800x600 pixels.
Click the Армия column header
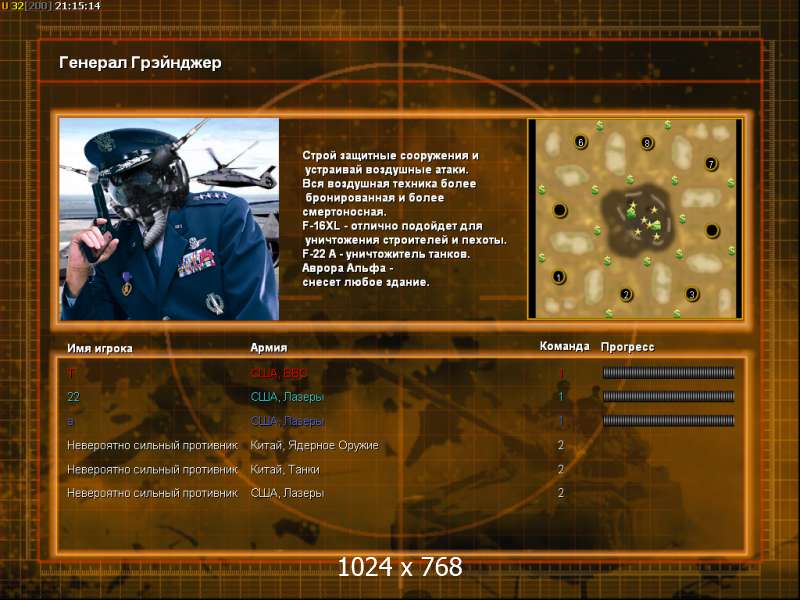269,347
